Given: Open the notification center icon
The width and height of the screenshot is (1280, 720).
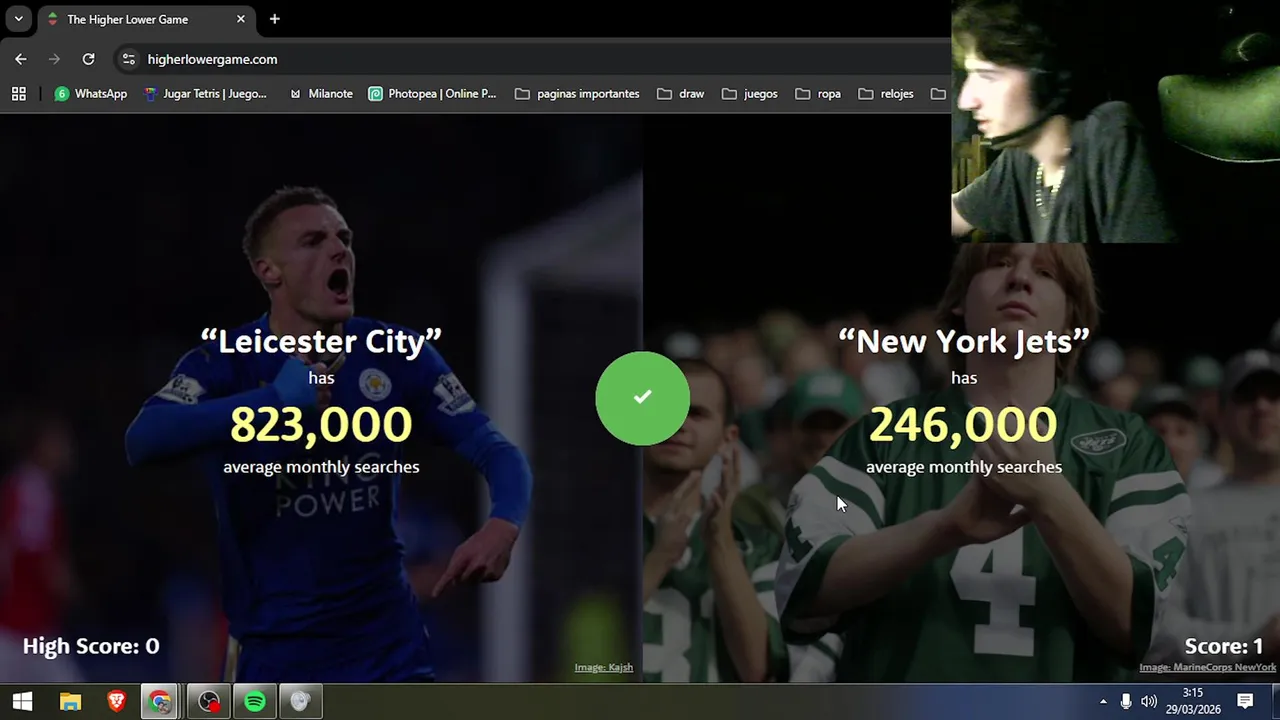Looking at the screenshot, I should pos(1245,701).
